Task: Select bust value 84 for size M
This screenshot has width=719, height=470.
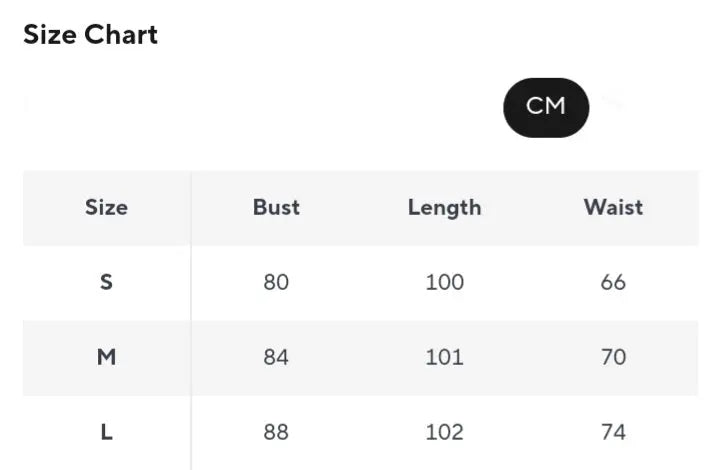Action: pyautogui.click(x=276, y=357)
